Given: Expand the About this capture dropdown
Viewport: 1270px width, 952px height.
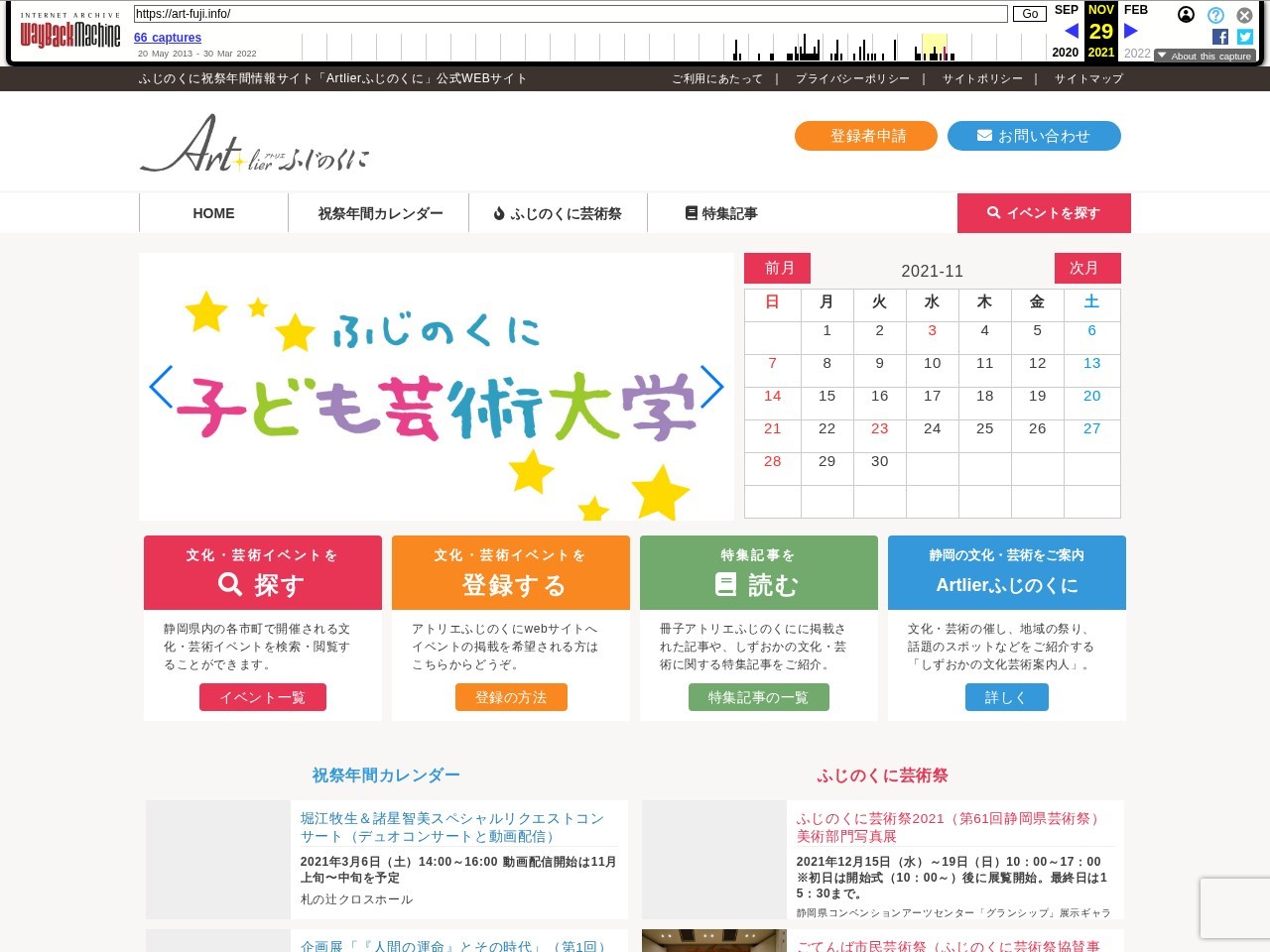Looking at the screenshot, I should pos(1204,56).
